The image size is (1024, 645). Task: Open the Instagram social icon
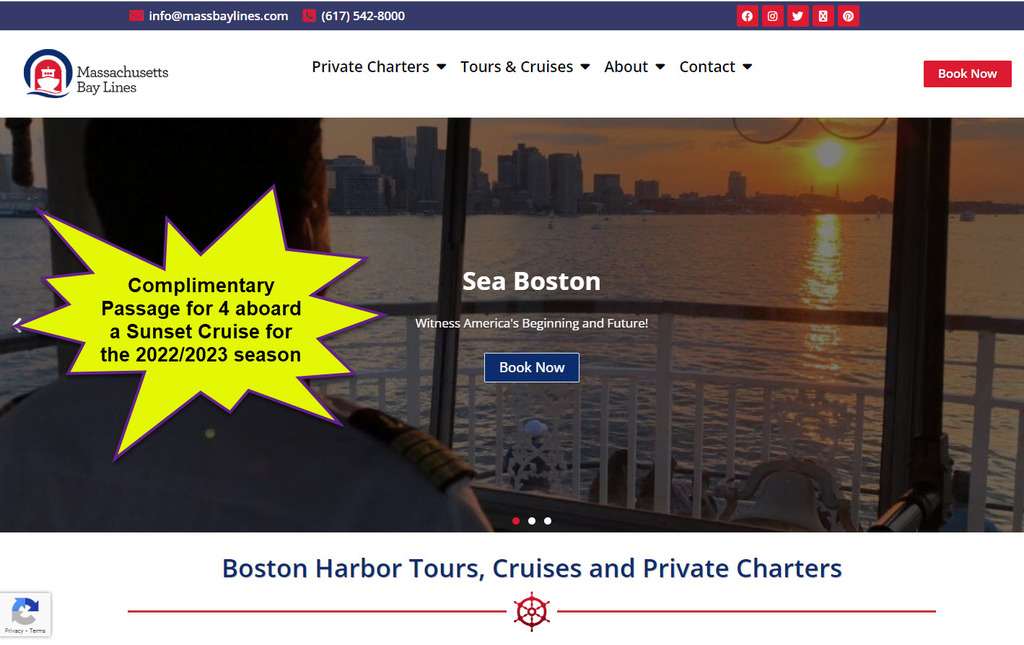coord(773,16)
